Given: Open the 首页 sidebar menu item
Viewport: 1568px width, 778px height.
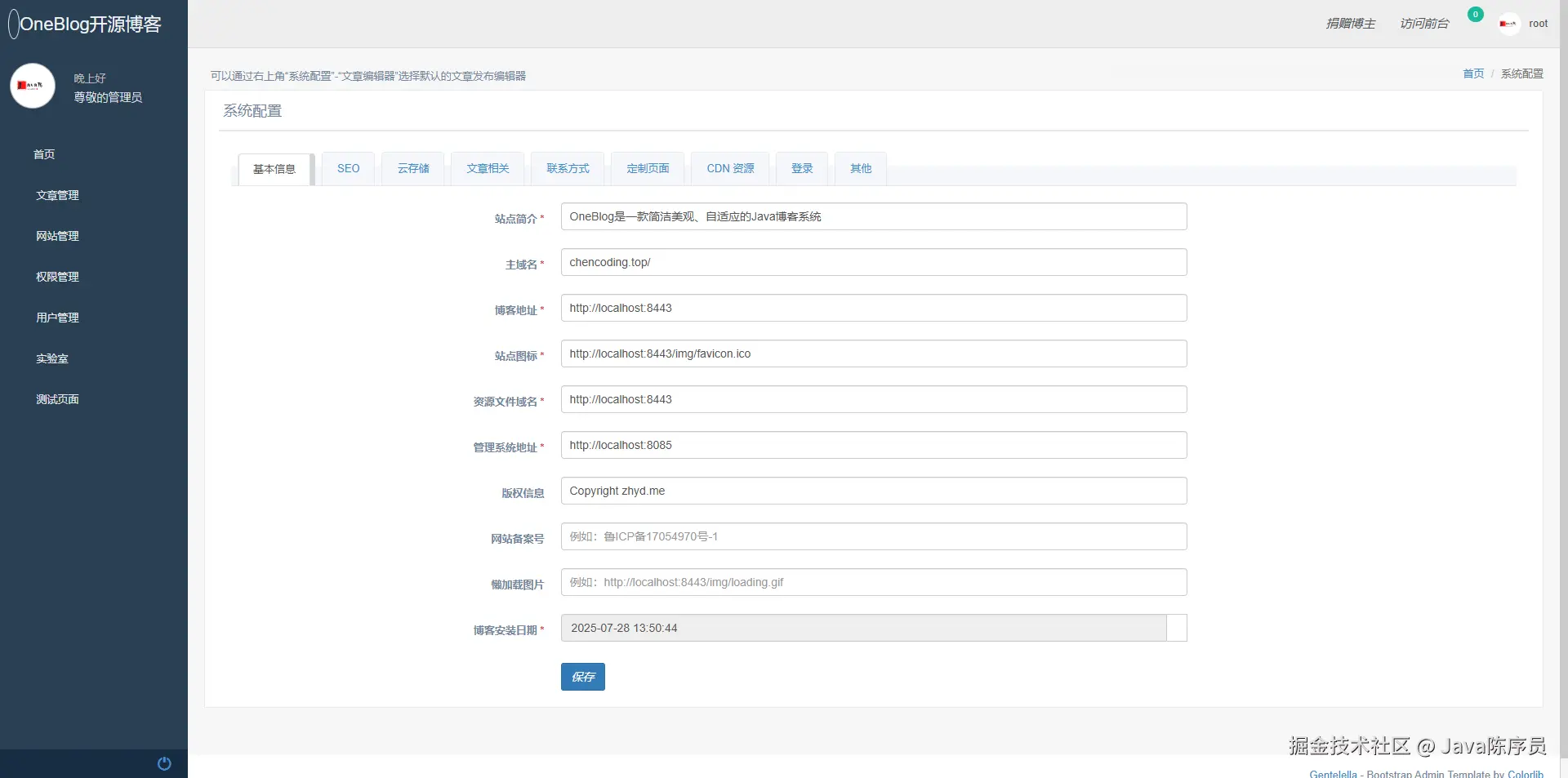Looking at the screenshot, I should click(x=44, y=154).
